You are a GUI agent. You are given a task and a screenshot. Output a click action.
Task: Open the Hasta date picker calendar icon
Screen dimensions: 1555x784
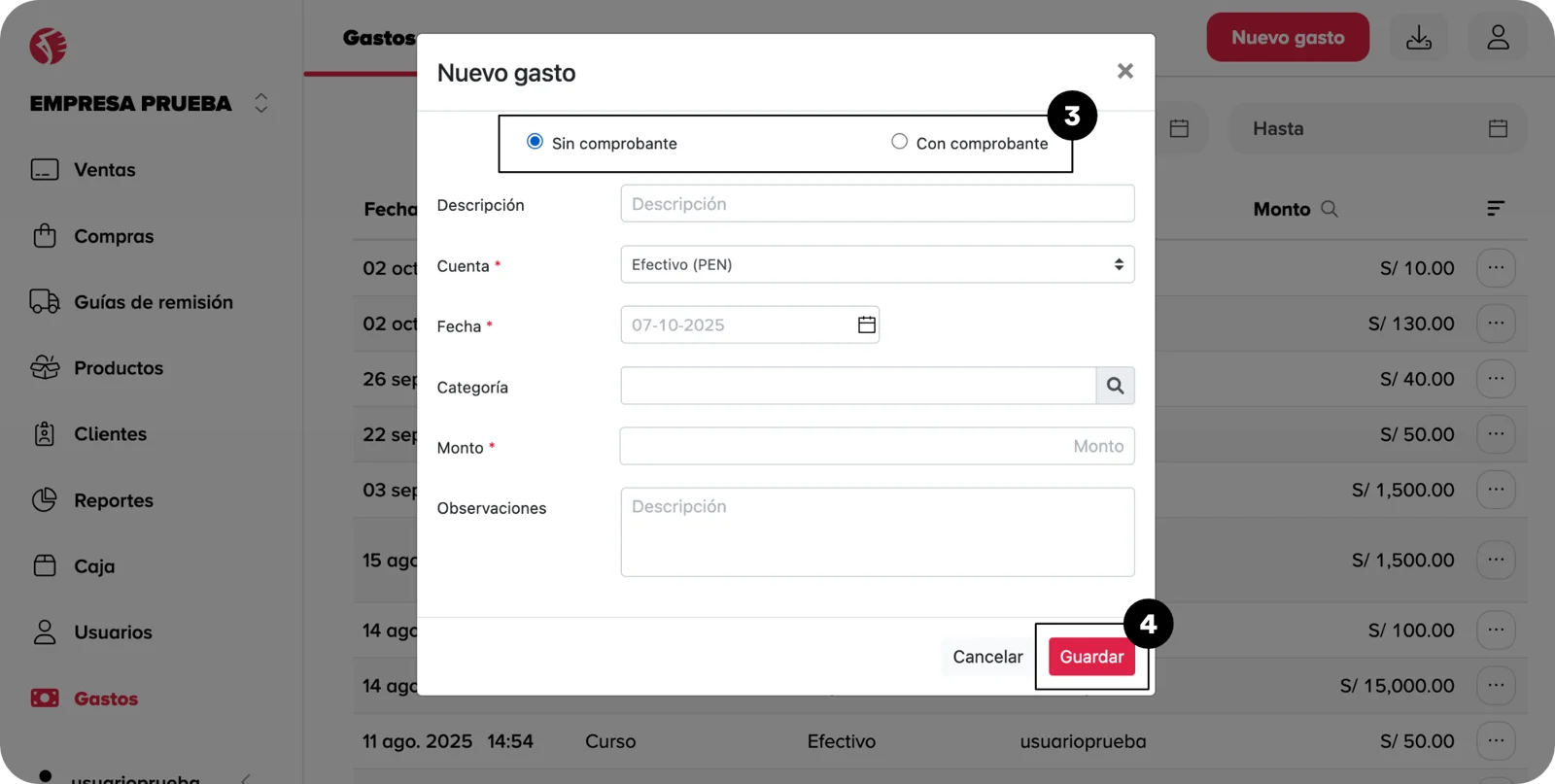pos(1497,128)
